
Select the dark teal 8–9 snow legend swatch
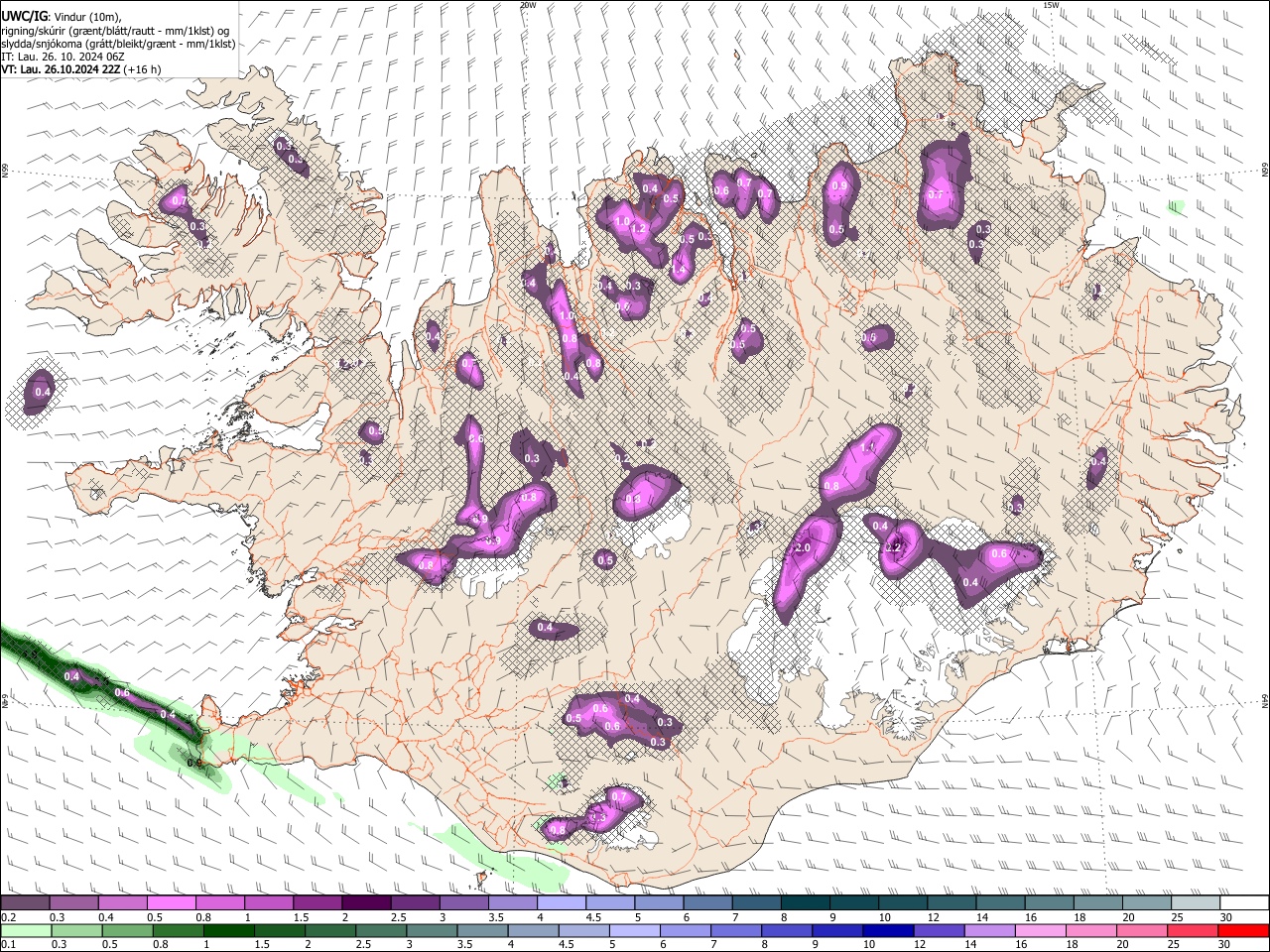coord(806,902)
